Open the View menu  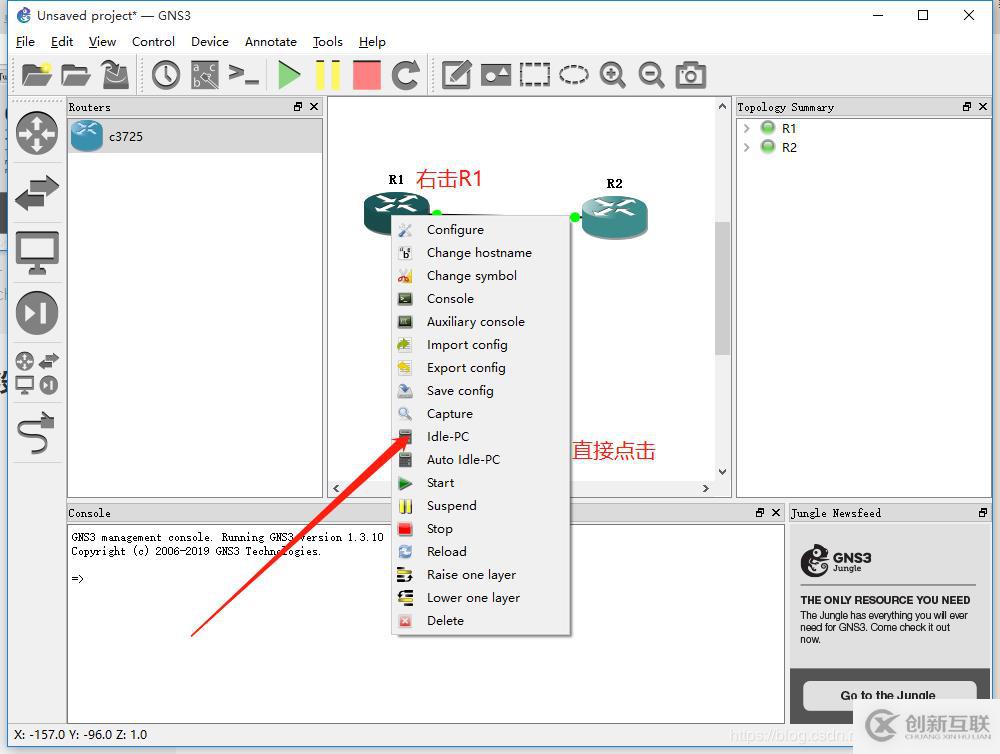pos(102,41)
